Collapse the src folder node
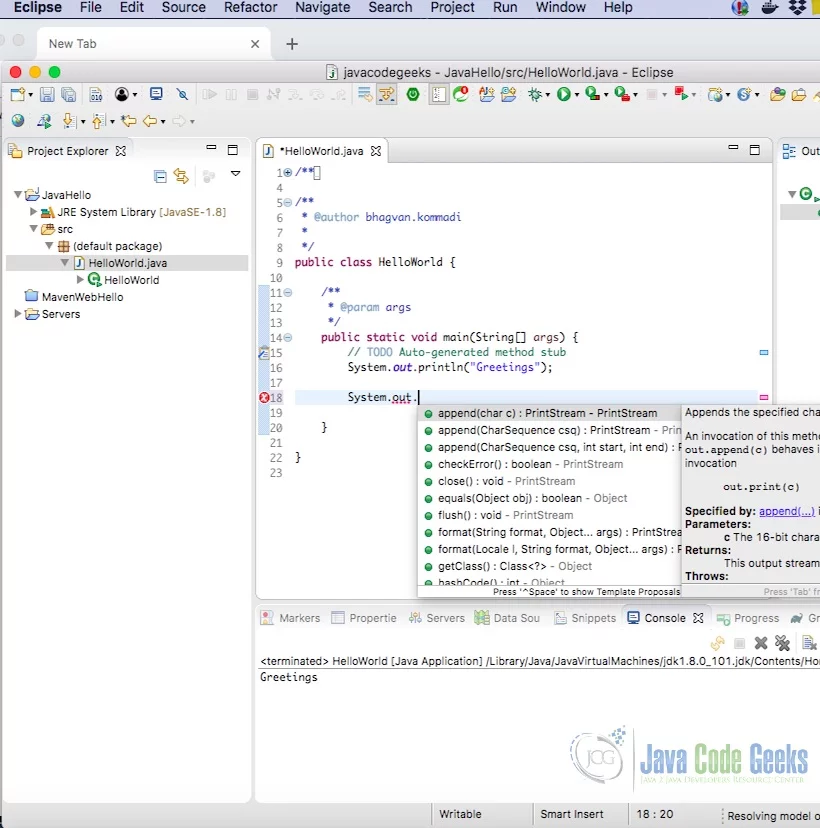Viewport: 820px width, 828px height. [33, 229]
